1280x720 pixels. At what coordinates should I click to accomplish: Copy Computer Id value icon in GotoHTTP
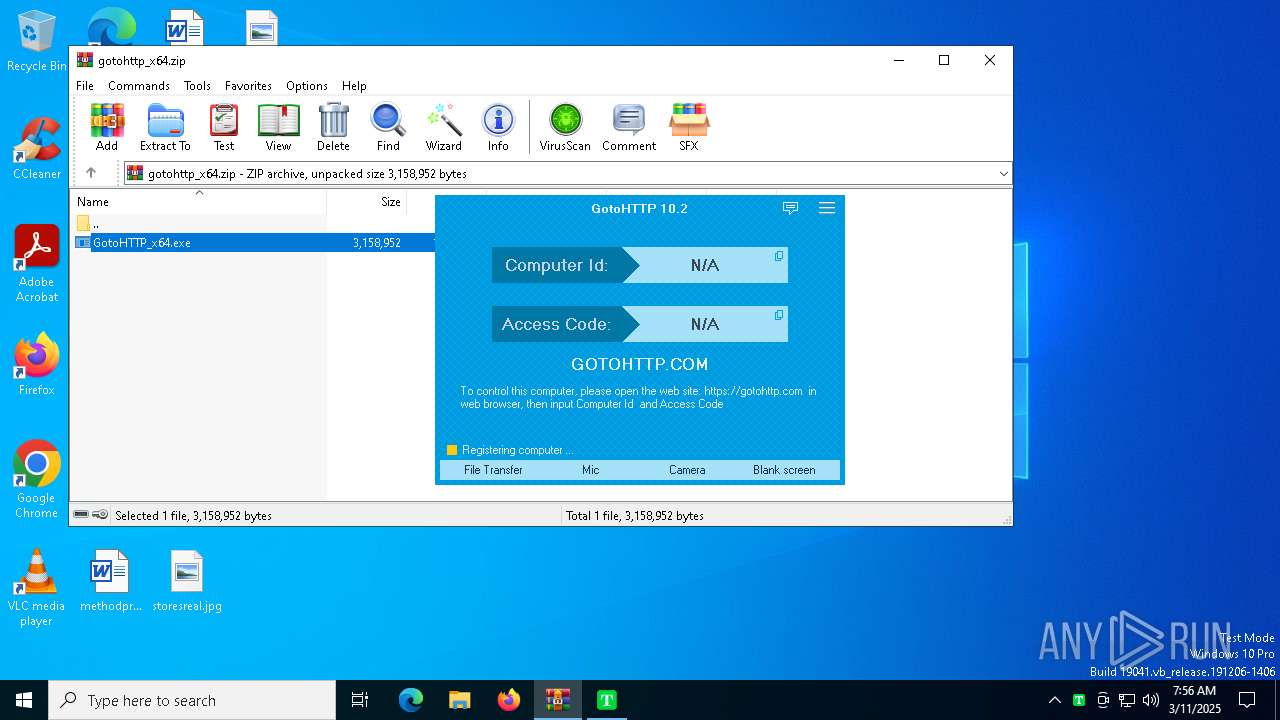click(x=779, y=256)
